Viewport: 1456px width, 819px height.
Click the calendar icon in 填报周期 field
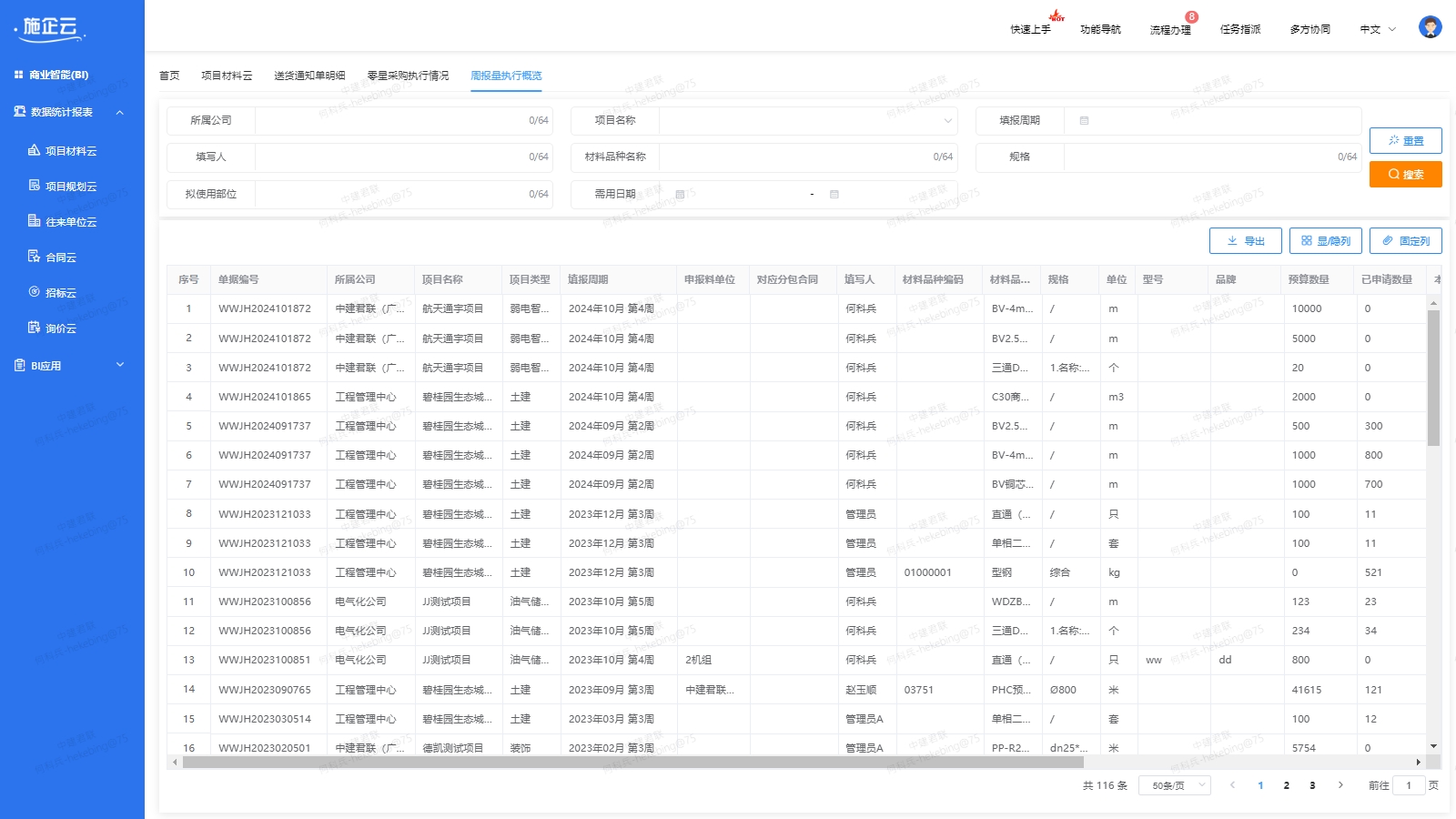point(1084,121)
